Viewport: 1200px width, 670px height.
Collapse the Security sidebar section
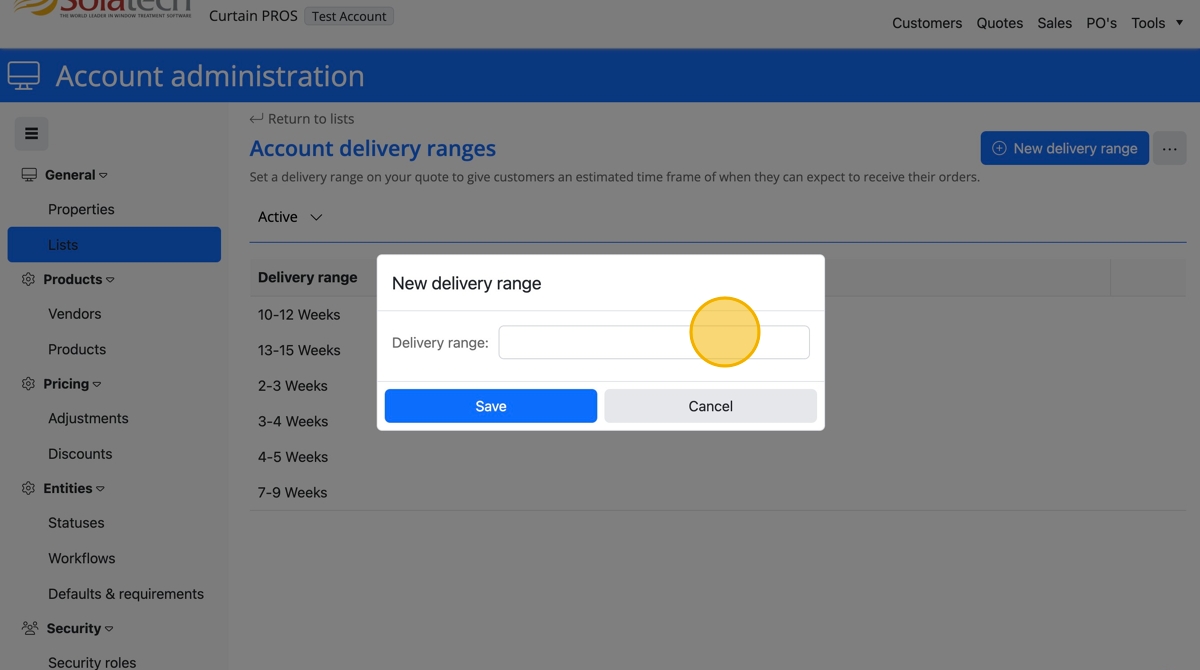[80, 629]
